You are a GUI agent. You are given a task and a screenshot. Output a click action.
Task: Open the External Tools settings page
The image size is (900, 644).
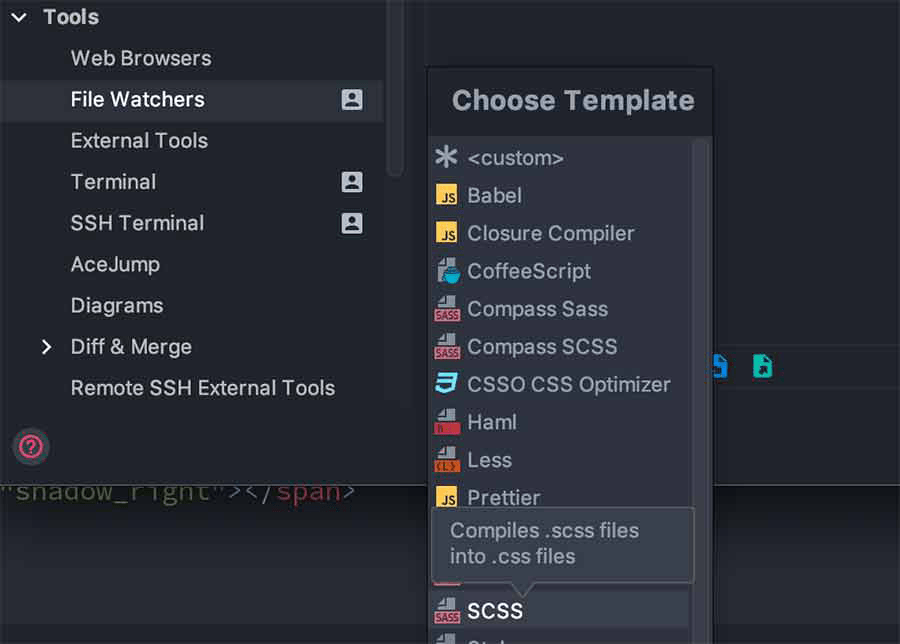pos(139,140)
